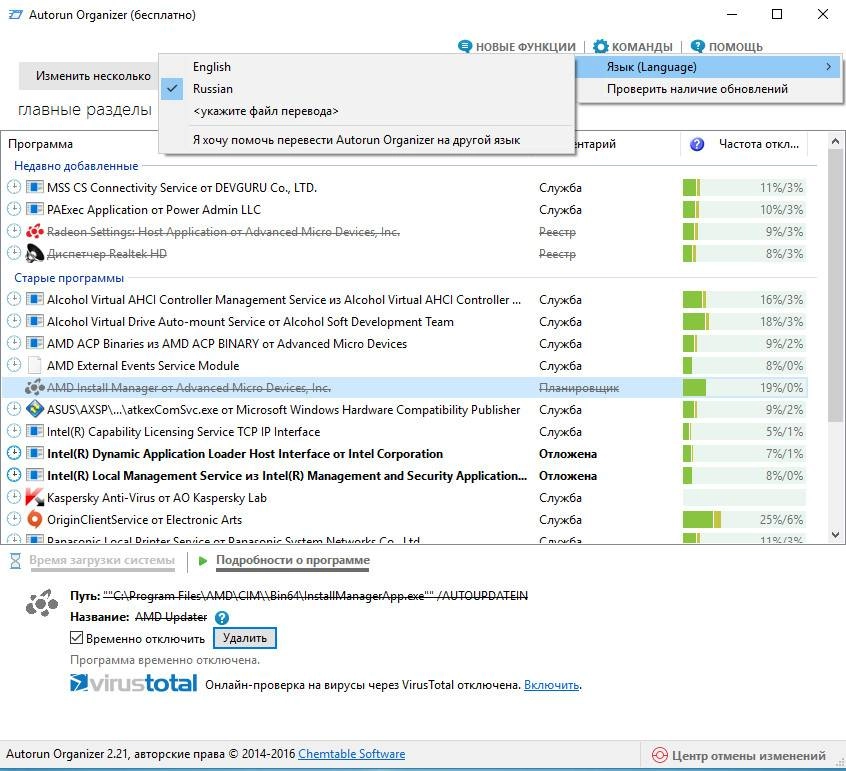This screenshot has width=846, height=771.
Task: Select the Старые программы group header
Action: [69, 278]
